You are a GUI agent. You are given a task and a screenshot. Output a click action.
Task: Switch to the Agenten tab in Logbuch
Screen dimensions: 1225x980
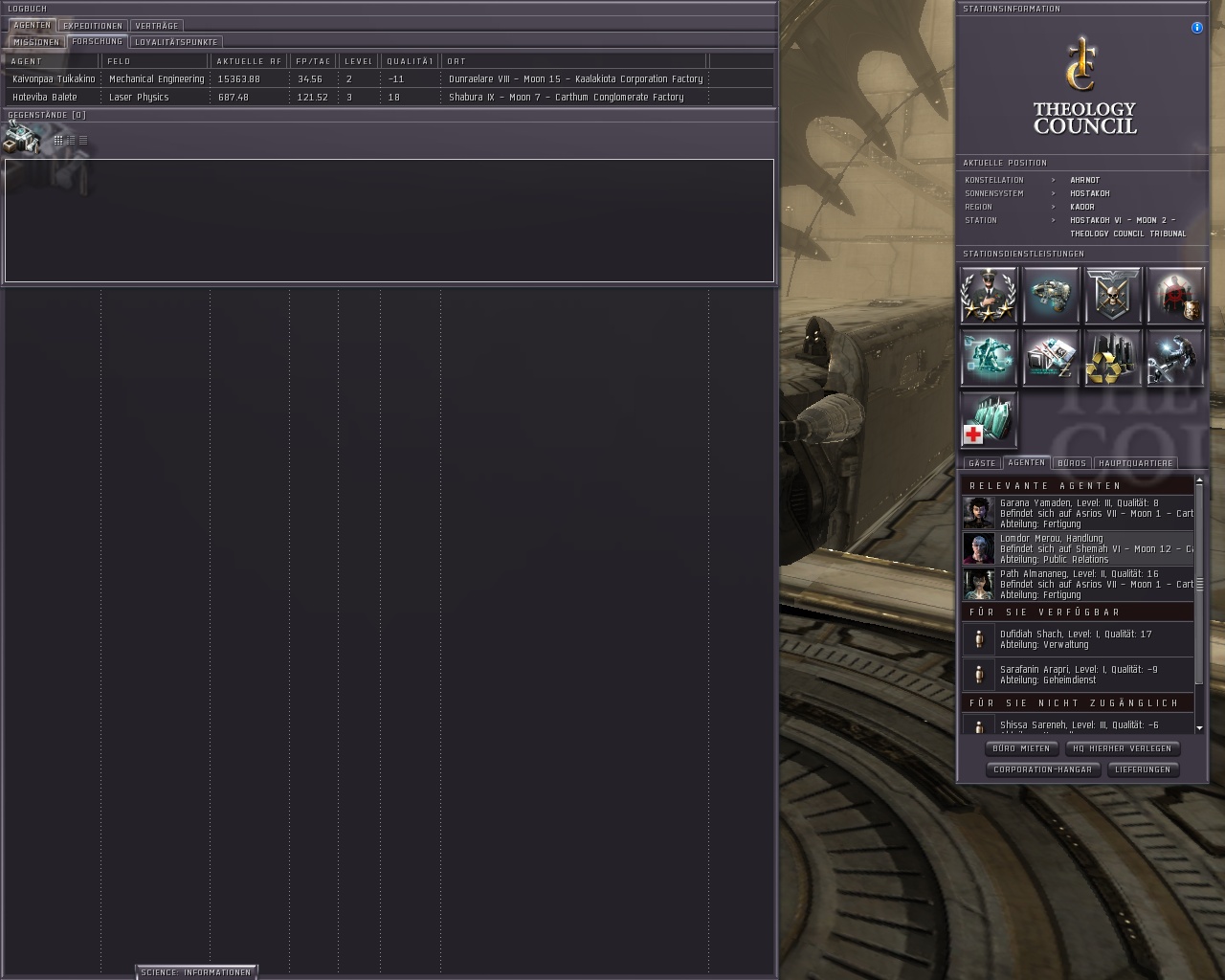[x=33, y=26]
